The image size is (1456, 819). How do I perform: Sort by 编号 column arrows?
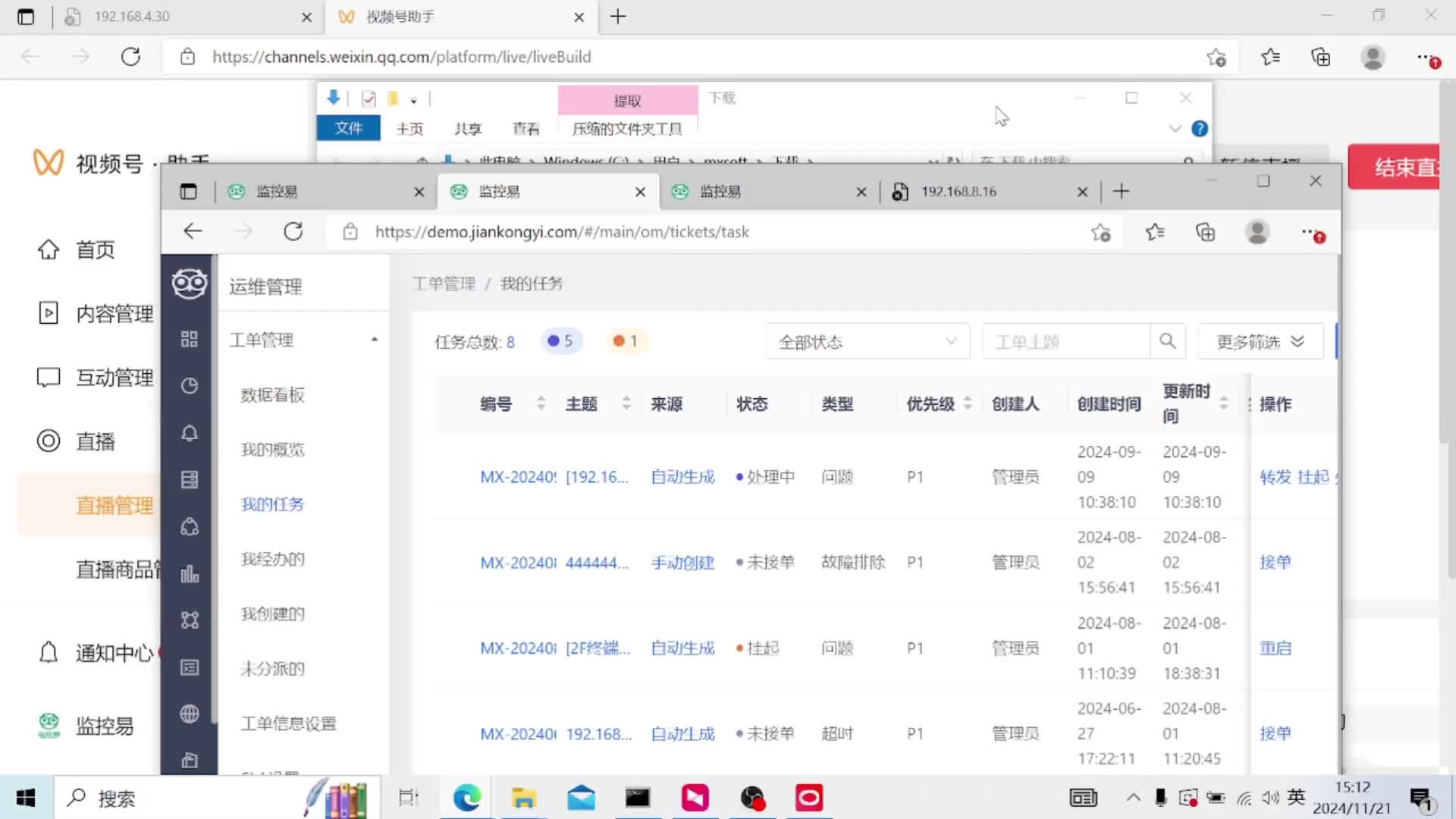541,403
